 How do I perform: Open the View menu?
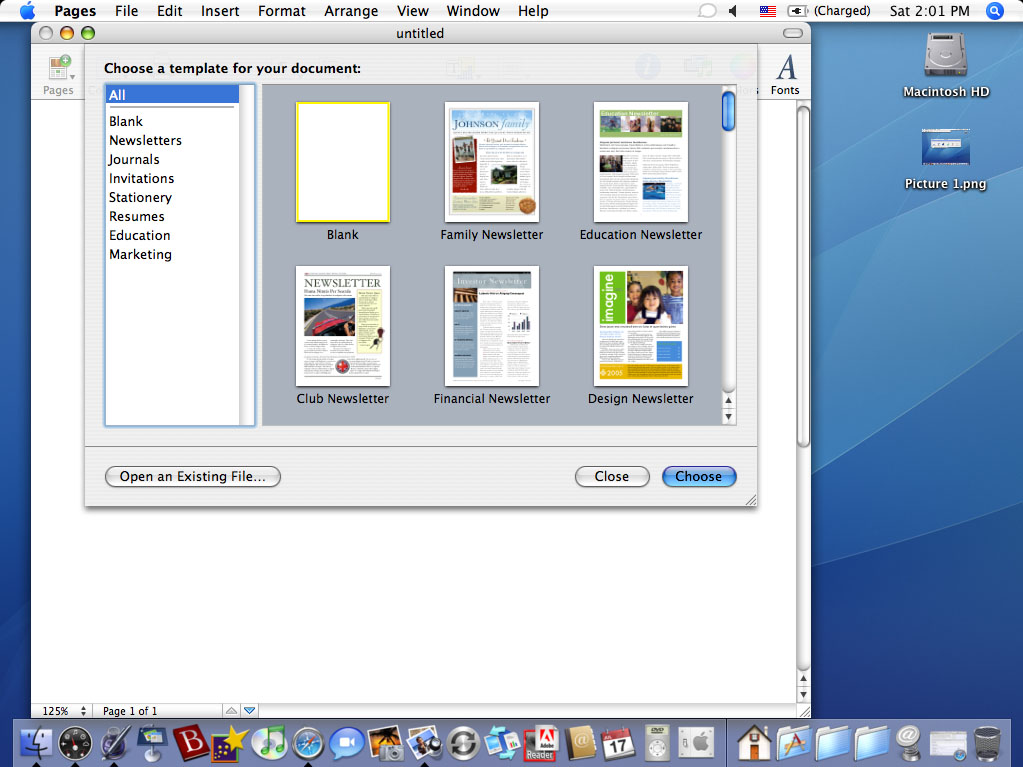point(412,11)
